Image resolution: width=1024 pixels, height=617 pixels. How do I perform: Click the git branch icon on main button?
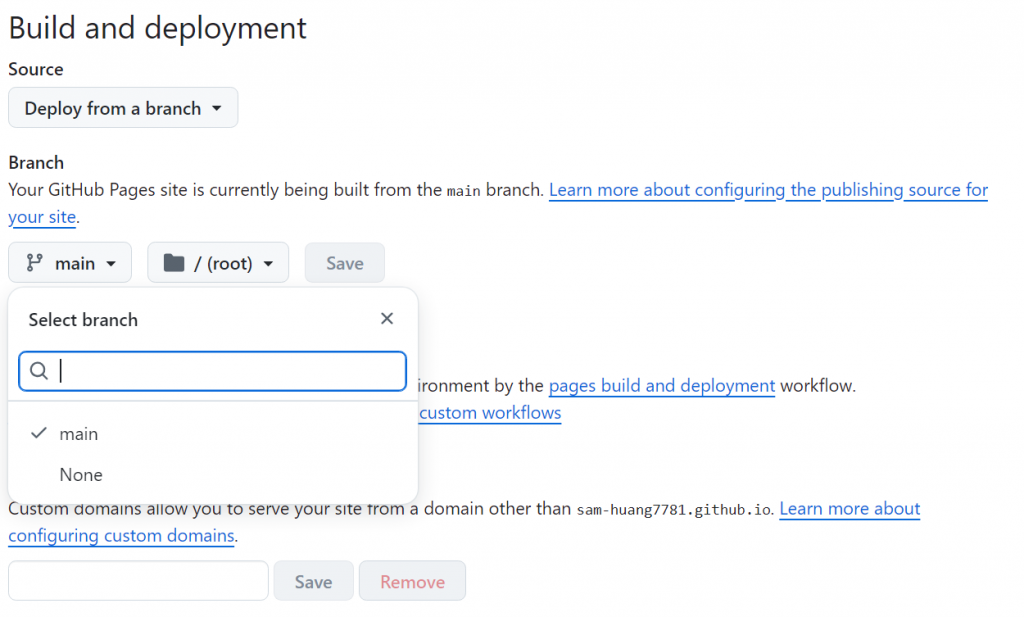click(35, 263)
